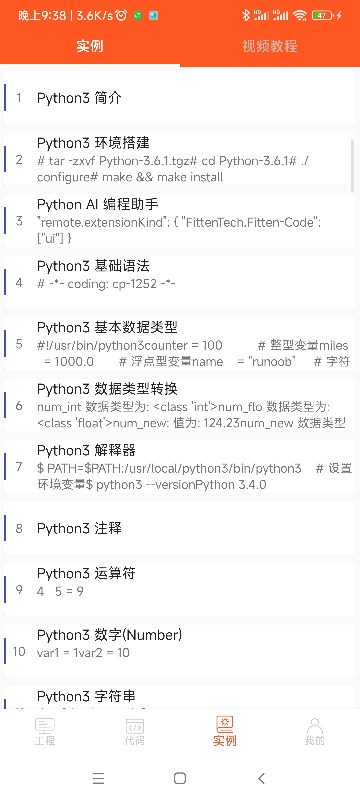
Task: Open lesson Python3 数字(Number)
Action: [x=179, y=651]
